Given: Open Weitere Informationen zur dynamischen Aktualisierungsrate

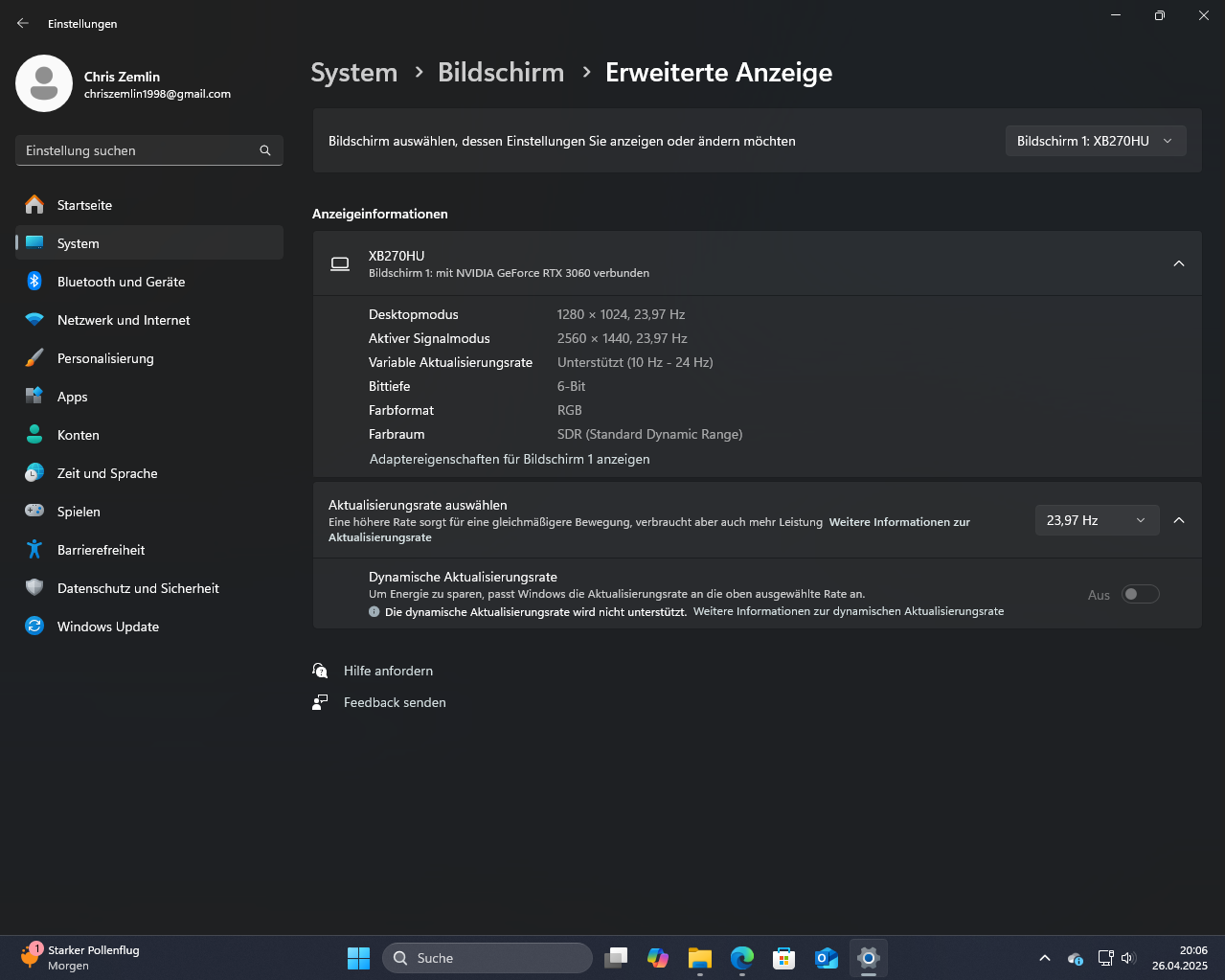Looking at the screenshot, I should 849,611.
